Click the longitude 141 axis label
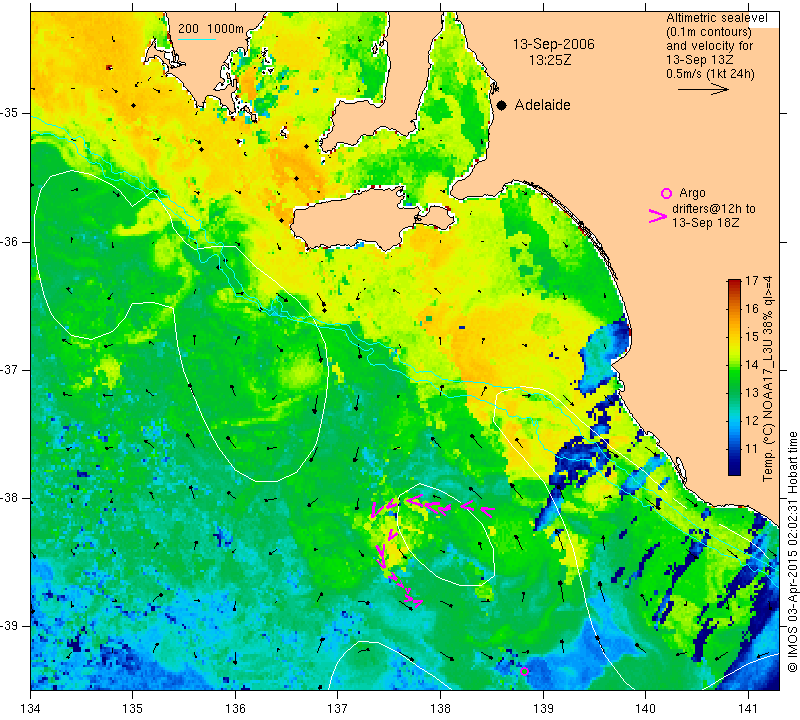 click(x=748, y=709)
